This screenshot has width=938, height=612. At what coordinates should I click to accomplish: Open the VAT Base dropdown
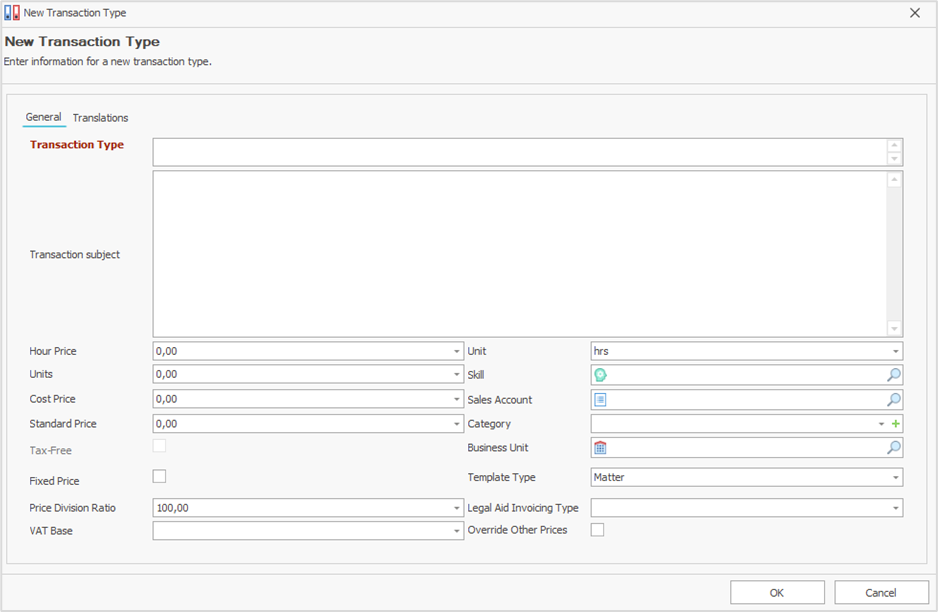pos(456,532)
